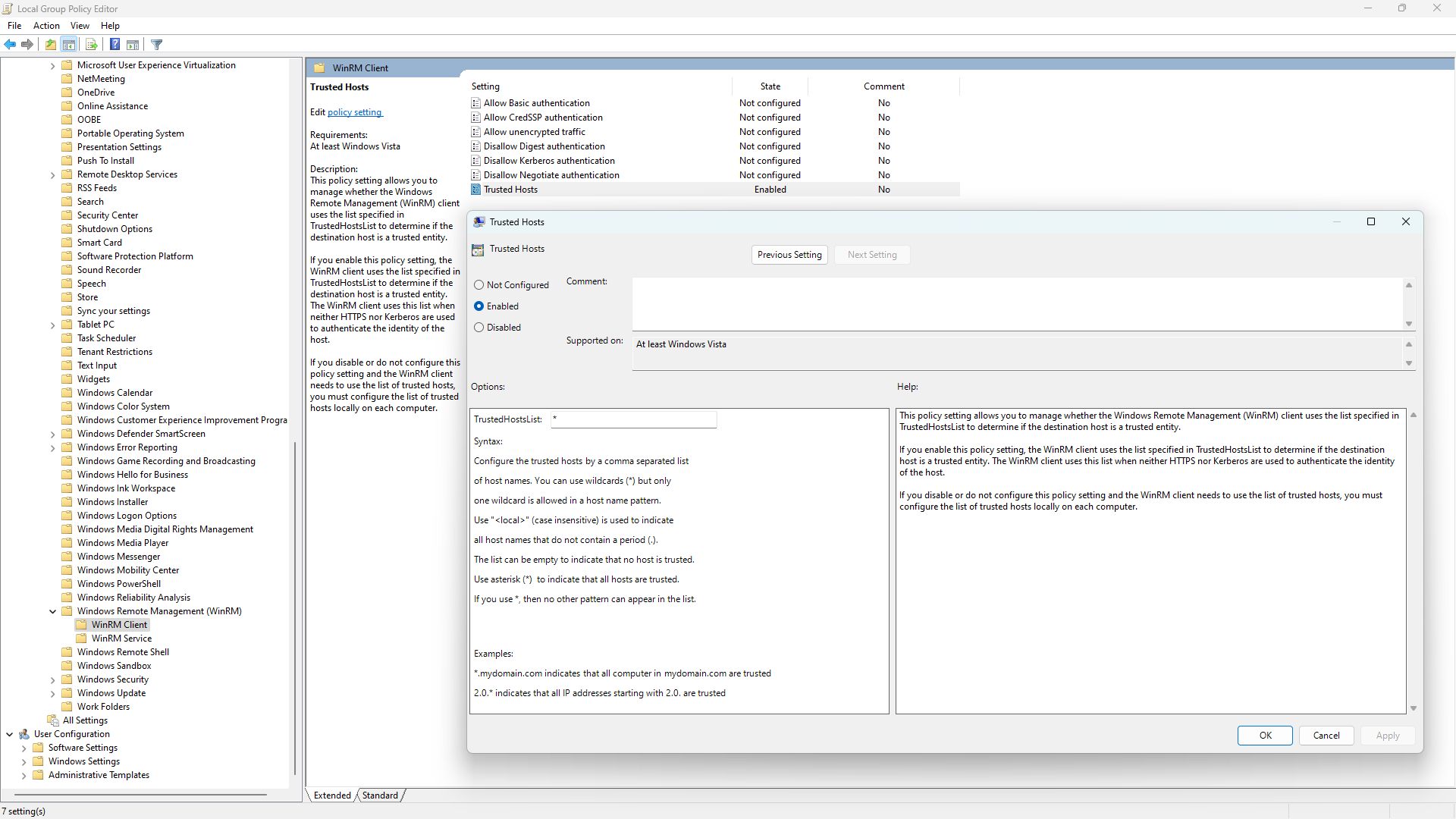This screenshot has height=819, width=1456.
Task: Click the Supported on scroll-up arrow
Action: coord(1409,344)
